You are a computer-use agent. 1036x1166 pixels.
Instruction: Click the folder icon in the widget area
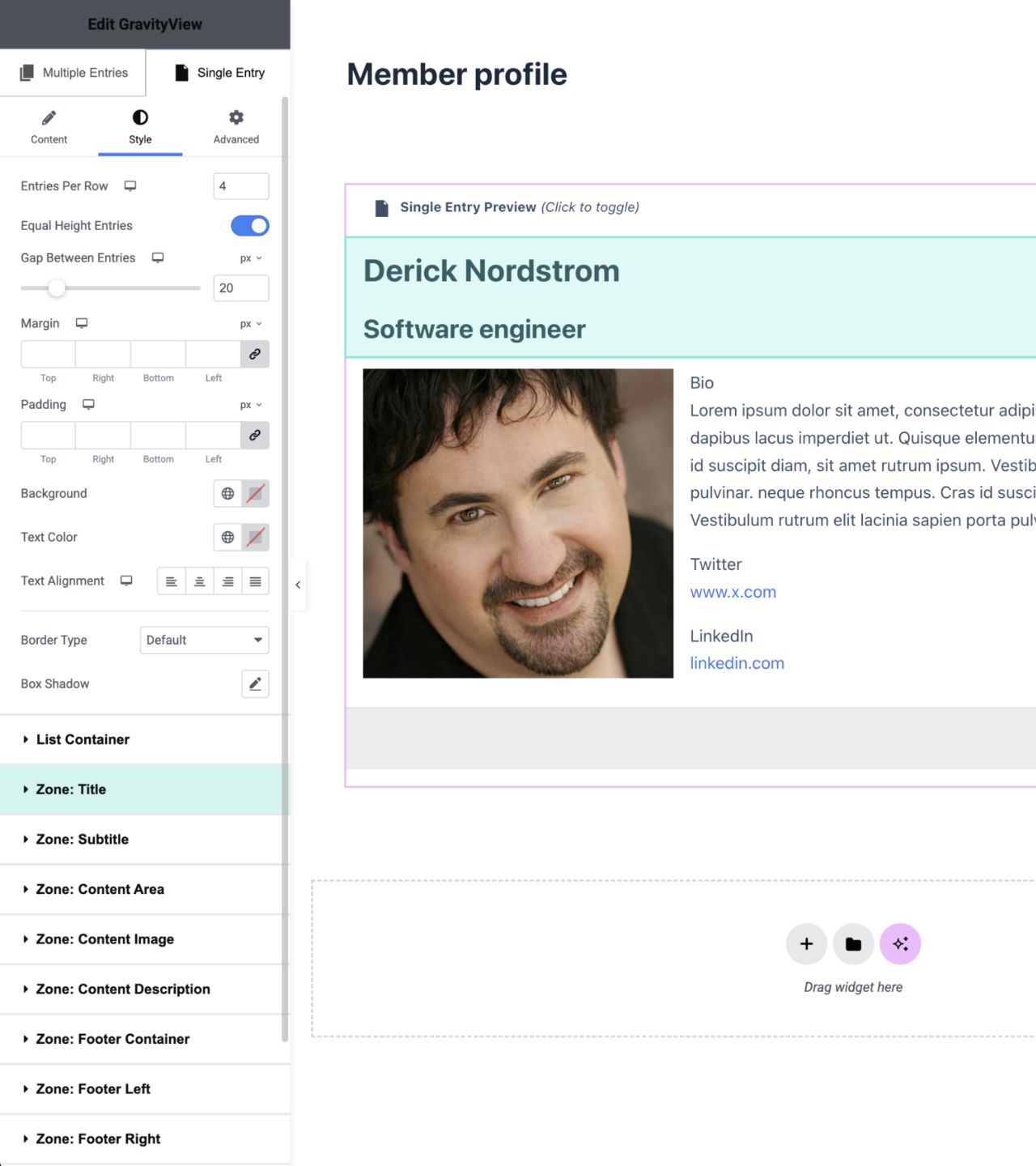coord(853,943)
